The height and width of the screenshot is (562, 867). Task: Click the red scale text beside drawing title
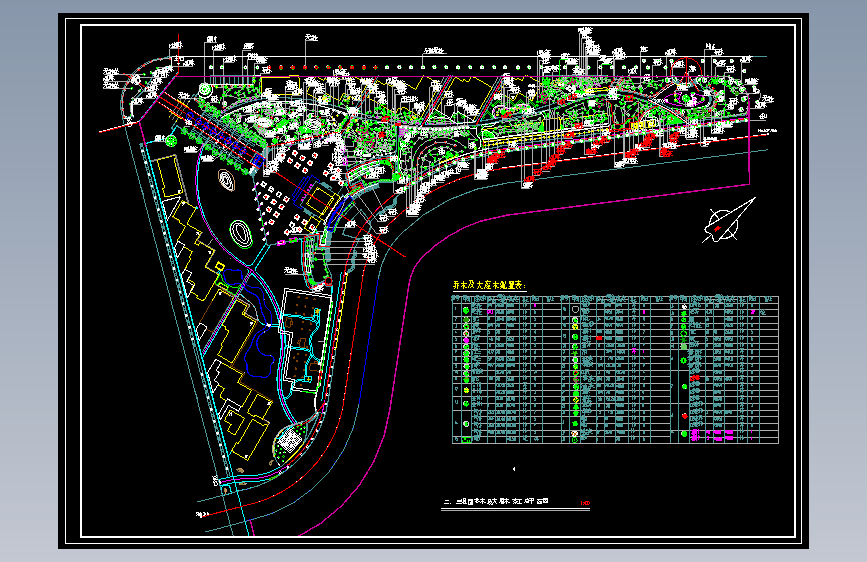pyautogui.click(x=585, y=503)
